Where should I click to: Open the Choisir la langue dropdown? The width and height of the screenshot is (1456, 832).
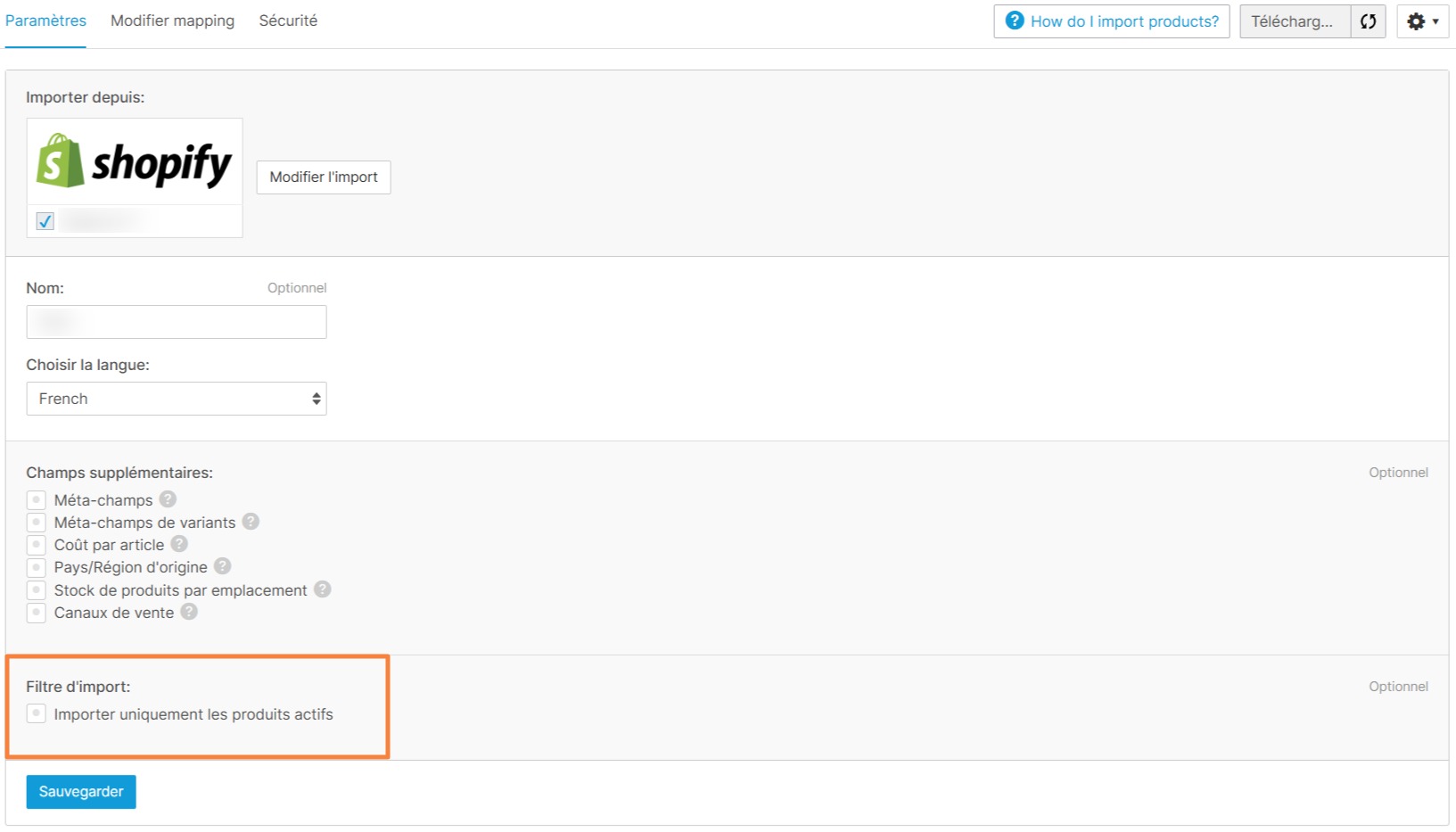[x=177, y=399]
